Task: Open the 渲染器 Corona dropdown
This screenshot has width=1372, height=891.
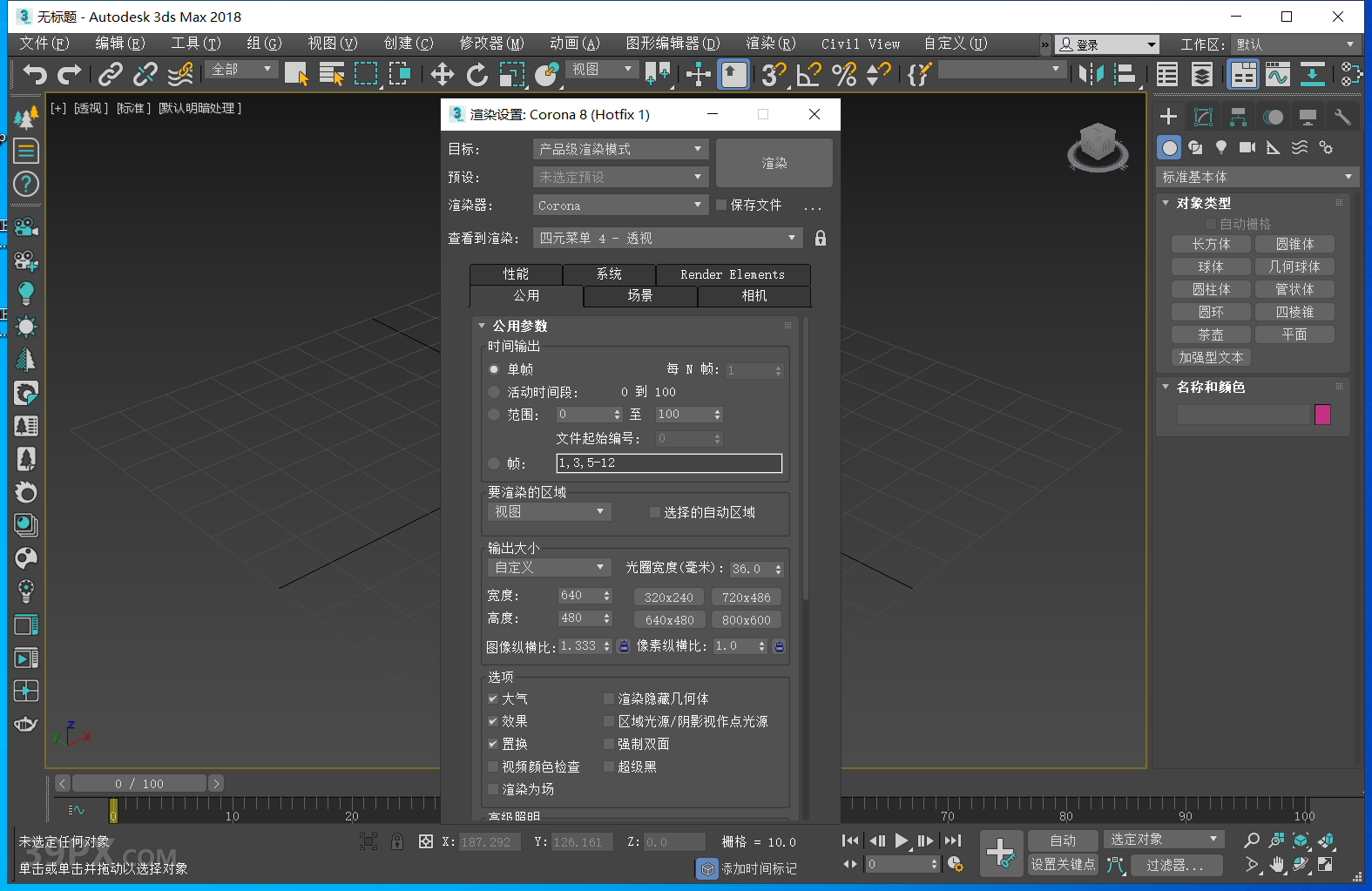Action: tap(620, 206)
